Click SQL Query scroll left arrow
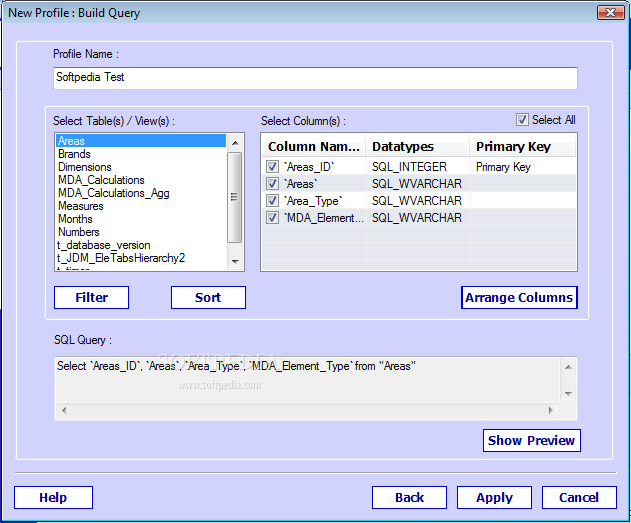Viewport: 631px width, 523px height. (x=64, y=410)
